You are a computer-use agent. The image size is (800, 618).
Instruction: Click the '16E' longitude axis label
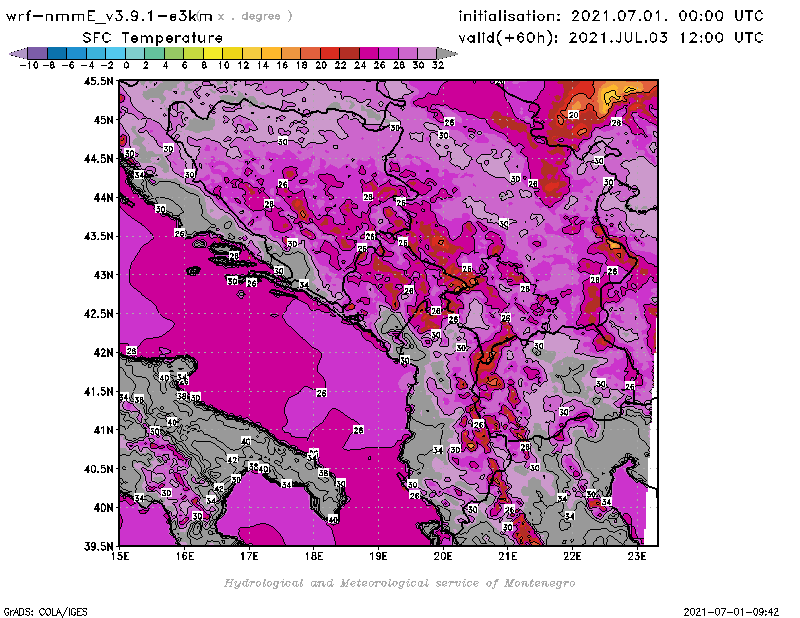[185, 556]
